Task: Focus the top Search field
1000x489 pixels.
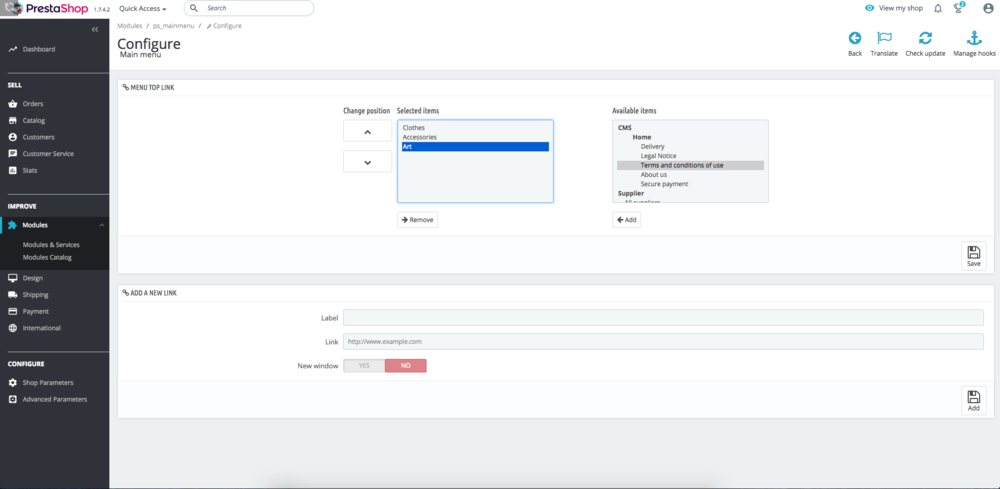Action: point(249,8)
